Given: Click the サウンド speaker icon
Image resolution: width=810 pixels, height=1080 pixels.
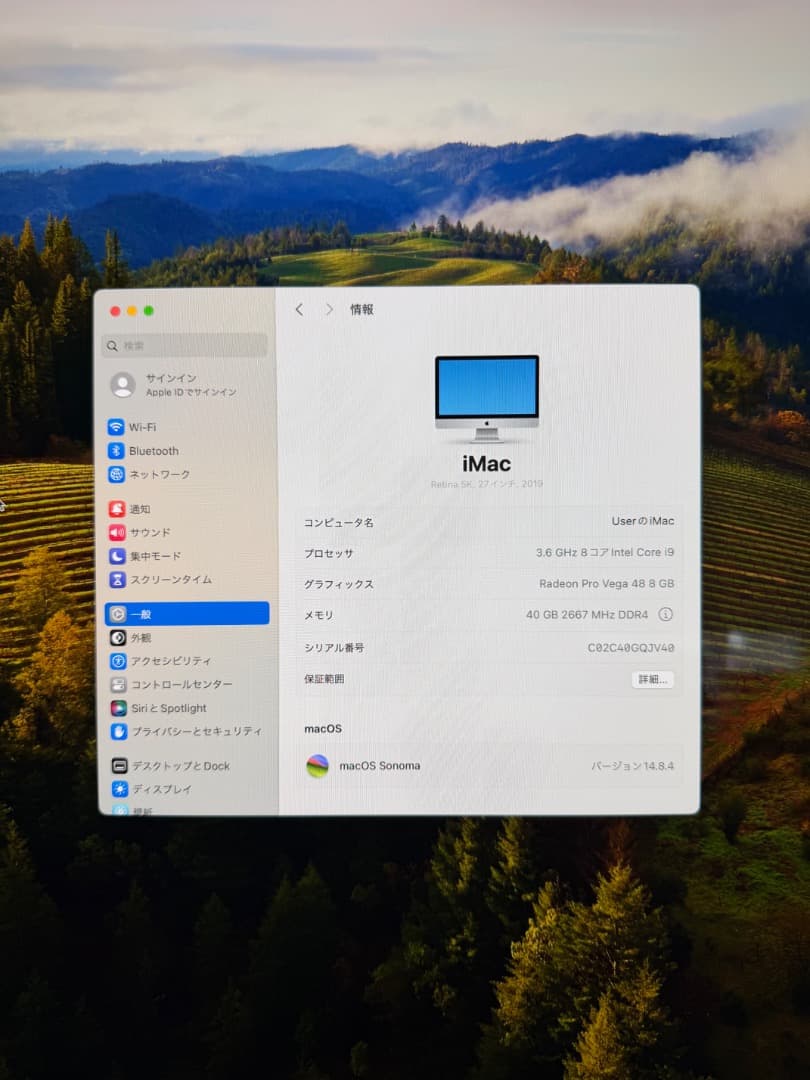Looking at the screenshot, I should click(116, 532).
